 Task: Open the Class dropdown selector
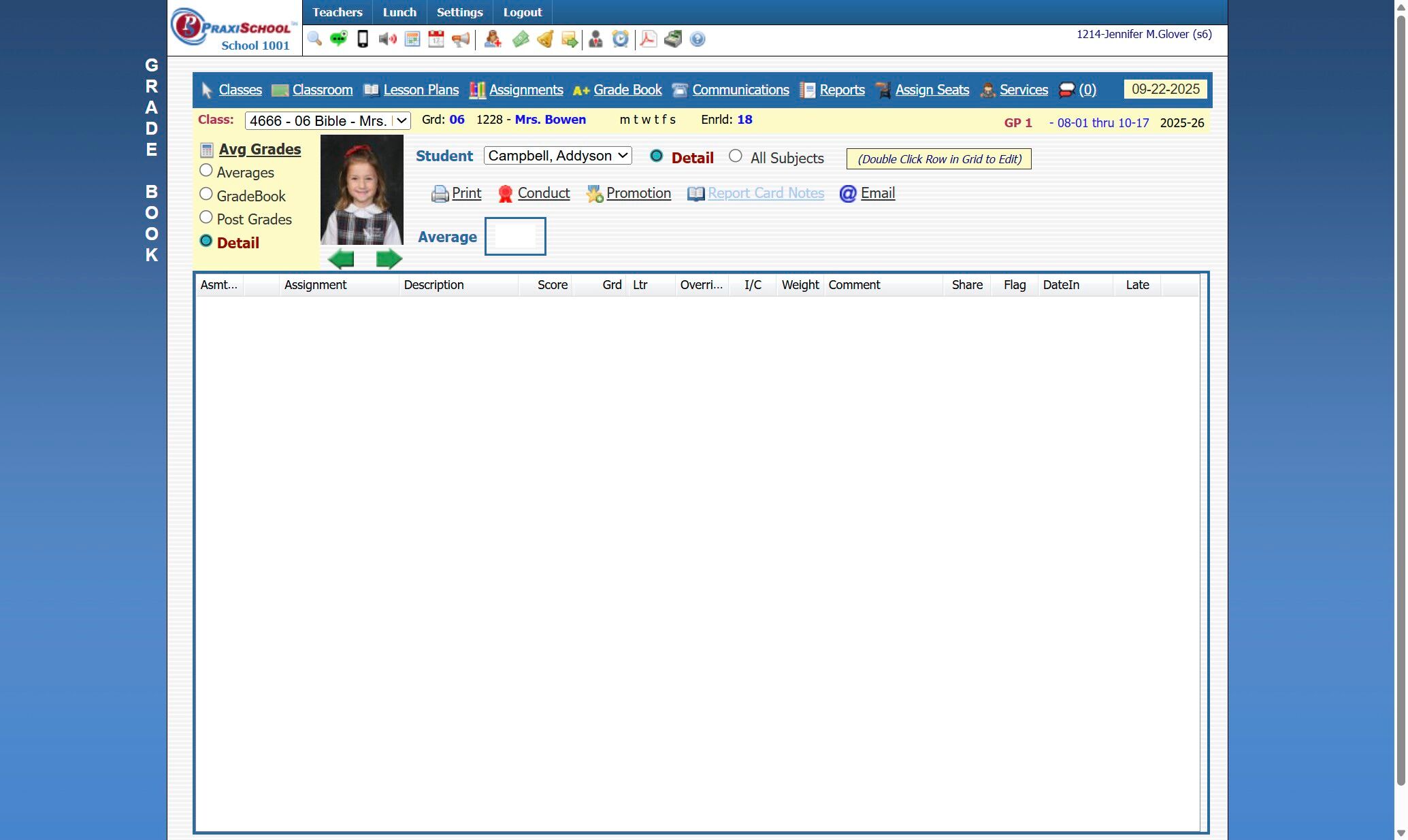(327, 121)
